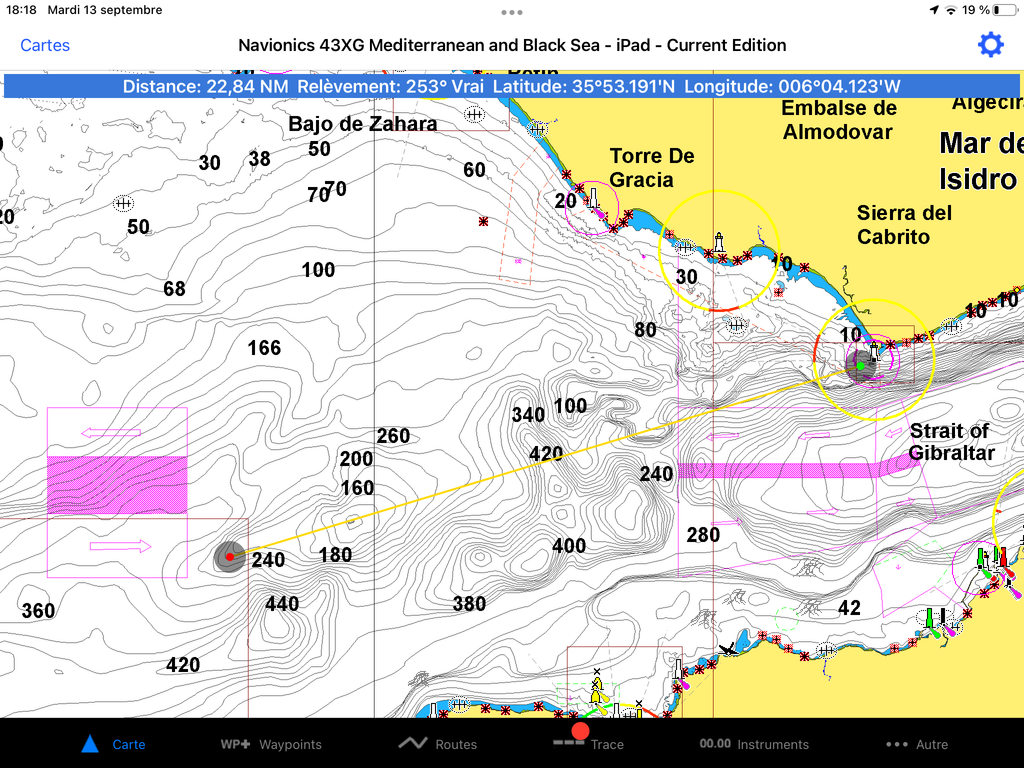Viewport: 1024px width, 768px height.
Task: Tap the 'Bajo de Zahara' label
Action: click(x=363, y=123)
